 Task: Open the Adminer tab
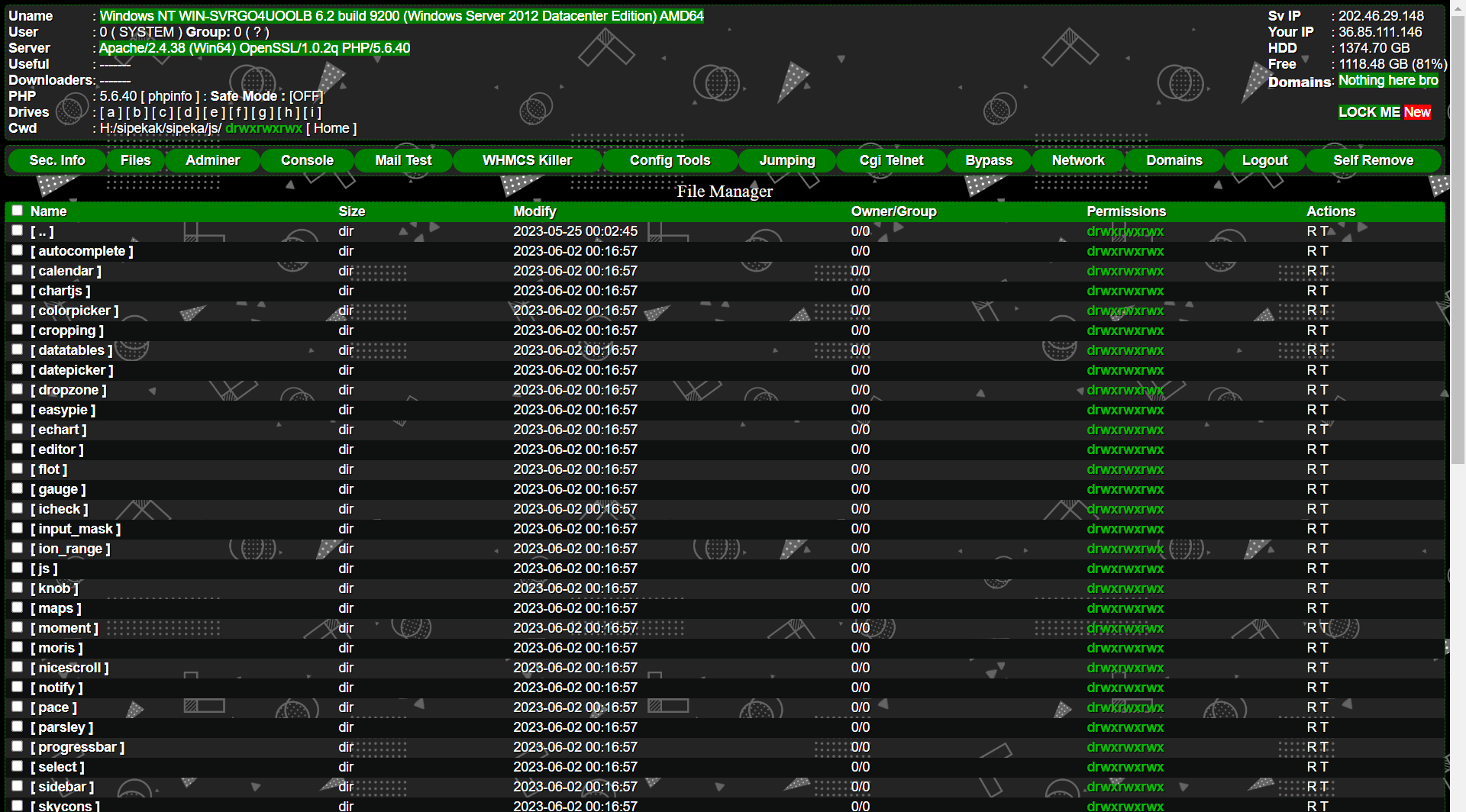pyautogui.click(x=213, y=160)
